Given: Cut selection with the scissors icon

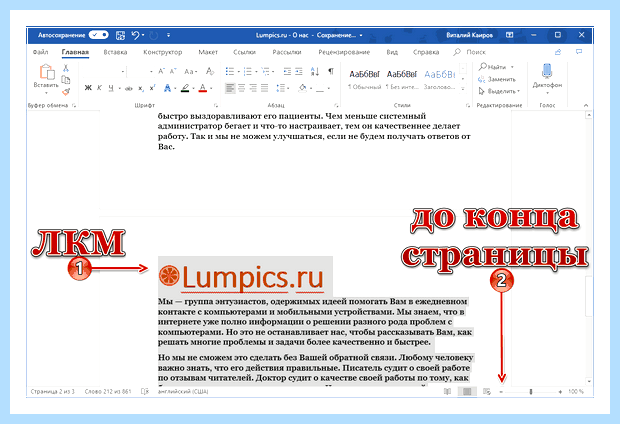Looking at the screenshot, I should point(66,68).
